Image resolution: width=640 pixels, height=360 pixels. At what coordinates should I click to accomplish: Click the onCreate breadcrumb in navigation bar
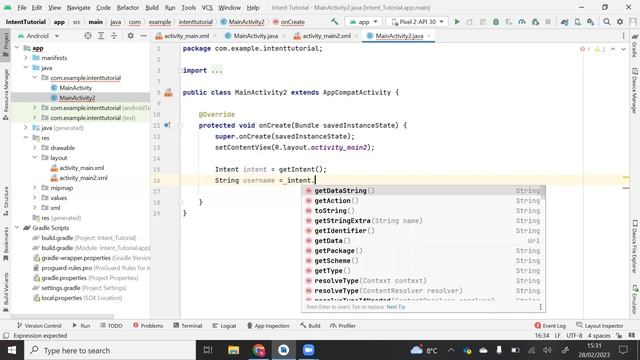[292, 22]
